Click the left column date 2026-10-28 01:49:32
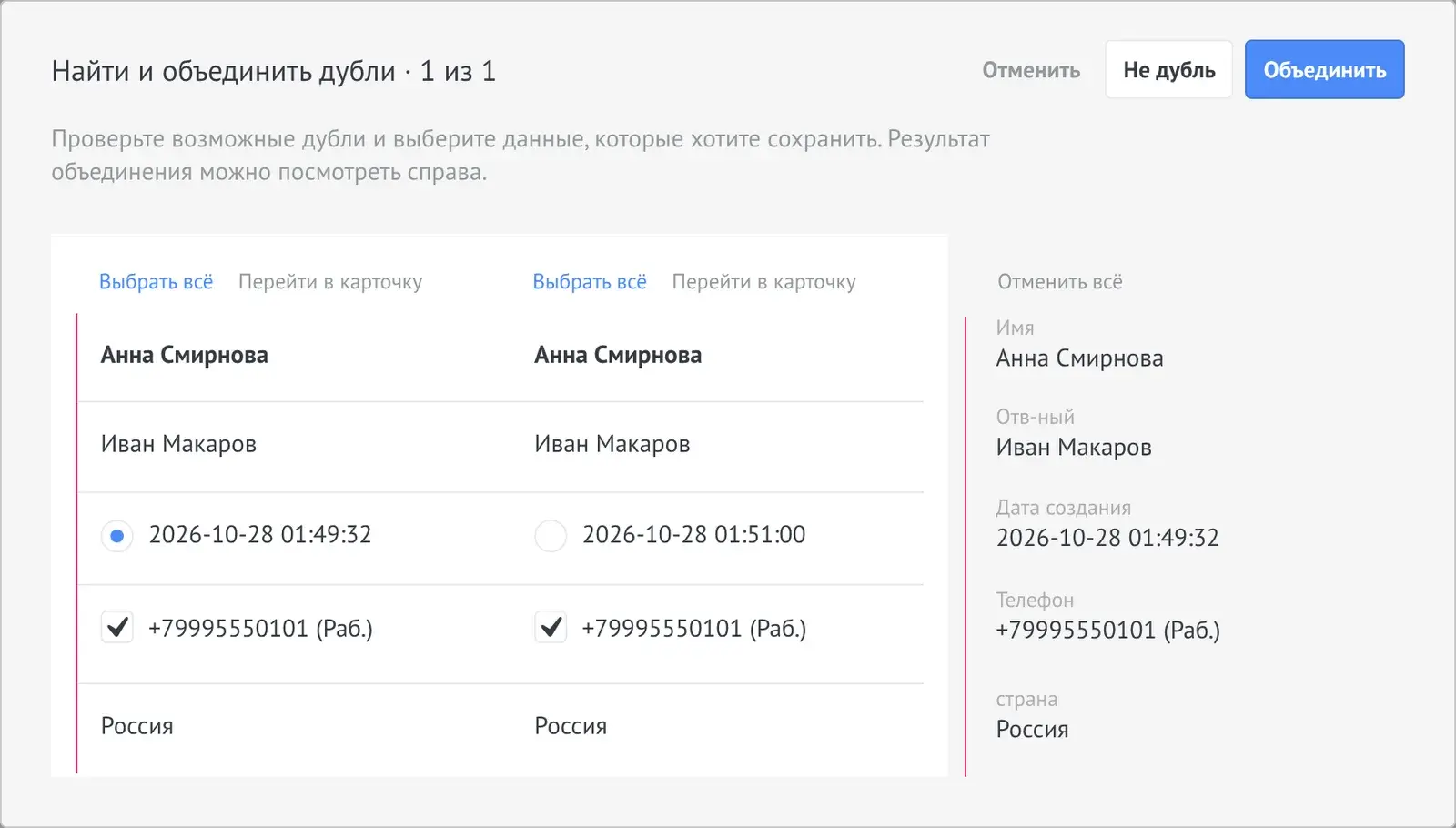Screen dimensions: 1456x828 (x=260, y=535)
